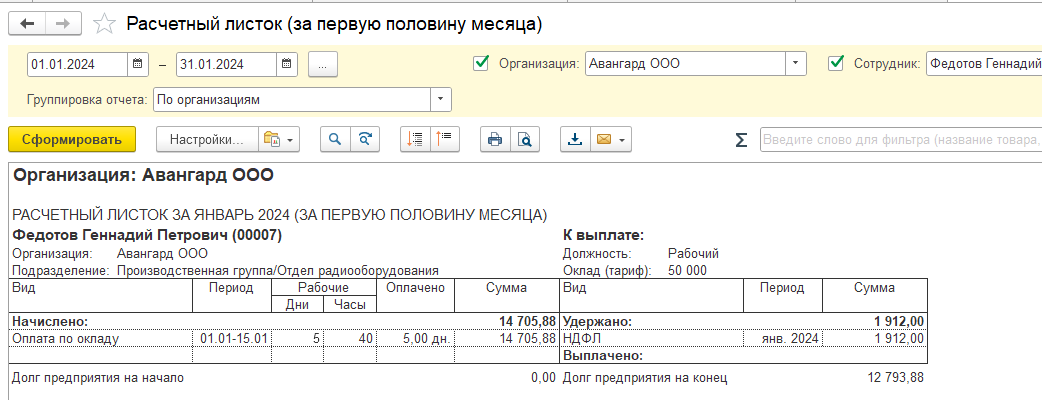Open print preview icon

pyautogui.click(x=525, y=140)
